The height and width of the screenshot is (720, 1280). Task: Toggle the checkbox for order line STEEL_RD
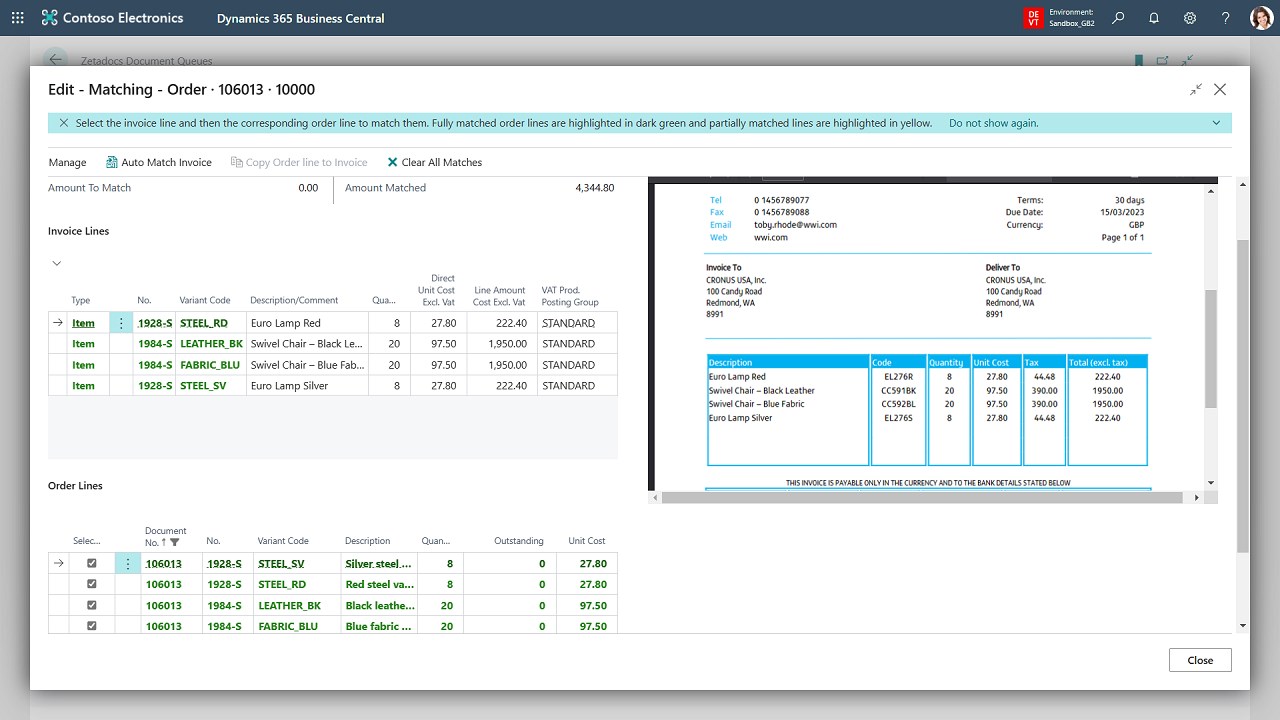point(92,584)
